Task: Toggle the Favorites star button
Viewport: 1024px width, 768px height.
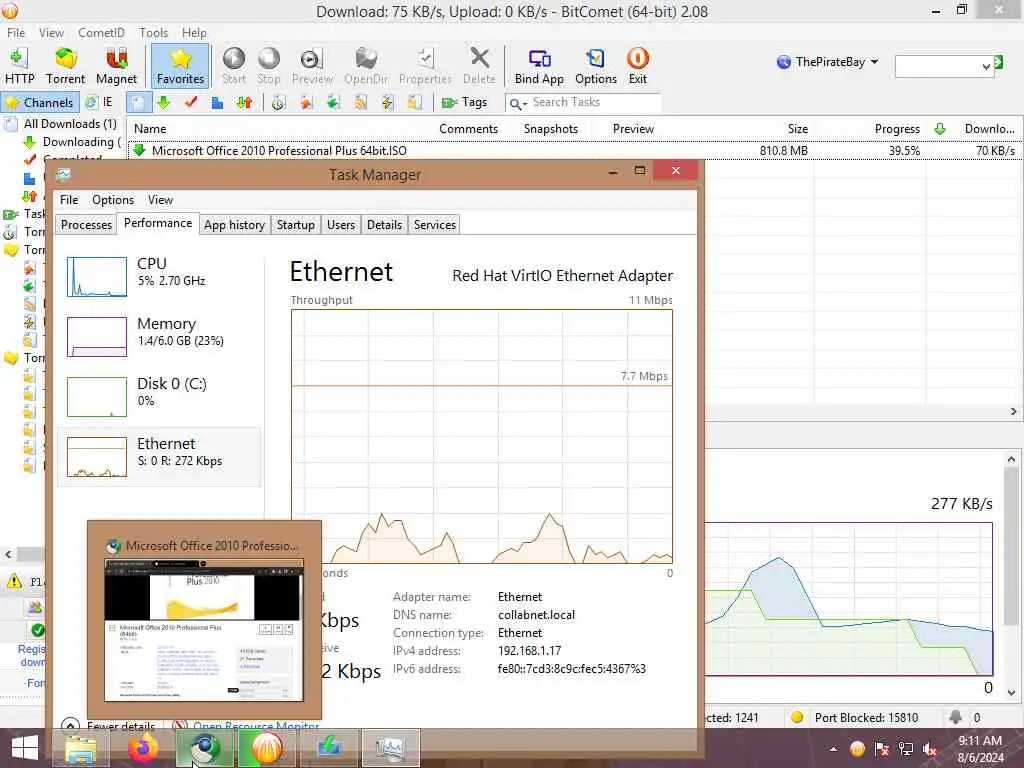Action: pyautogui.click(x=180, y=66)
